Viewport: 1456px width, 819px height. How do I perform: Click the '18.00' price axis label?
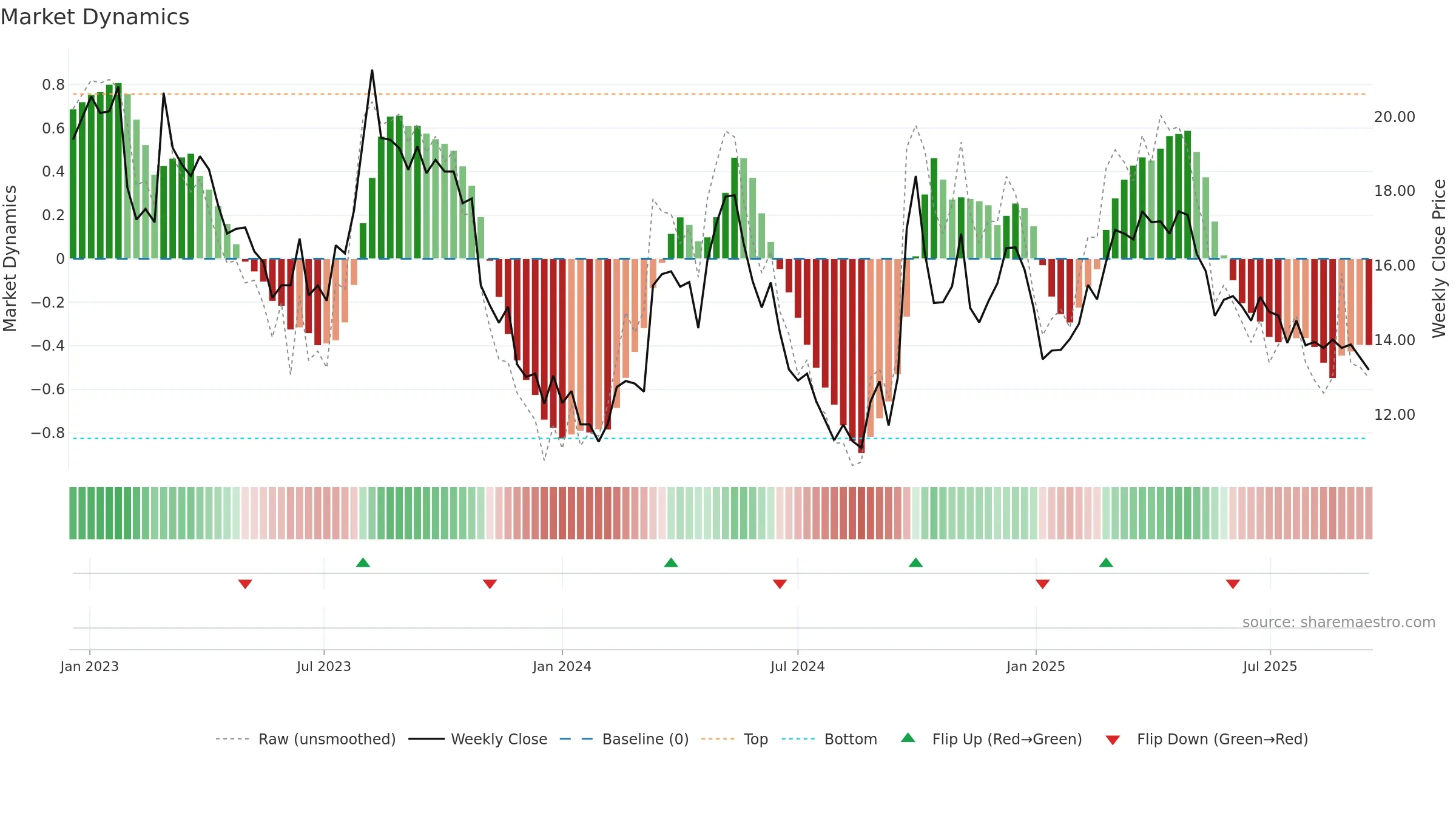pos(1395,191)
